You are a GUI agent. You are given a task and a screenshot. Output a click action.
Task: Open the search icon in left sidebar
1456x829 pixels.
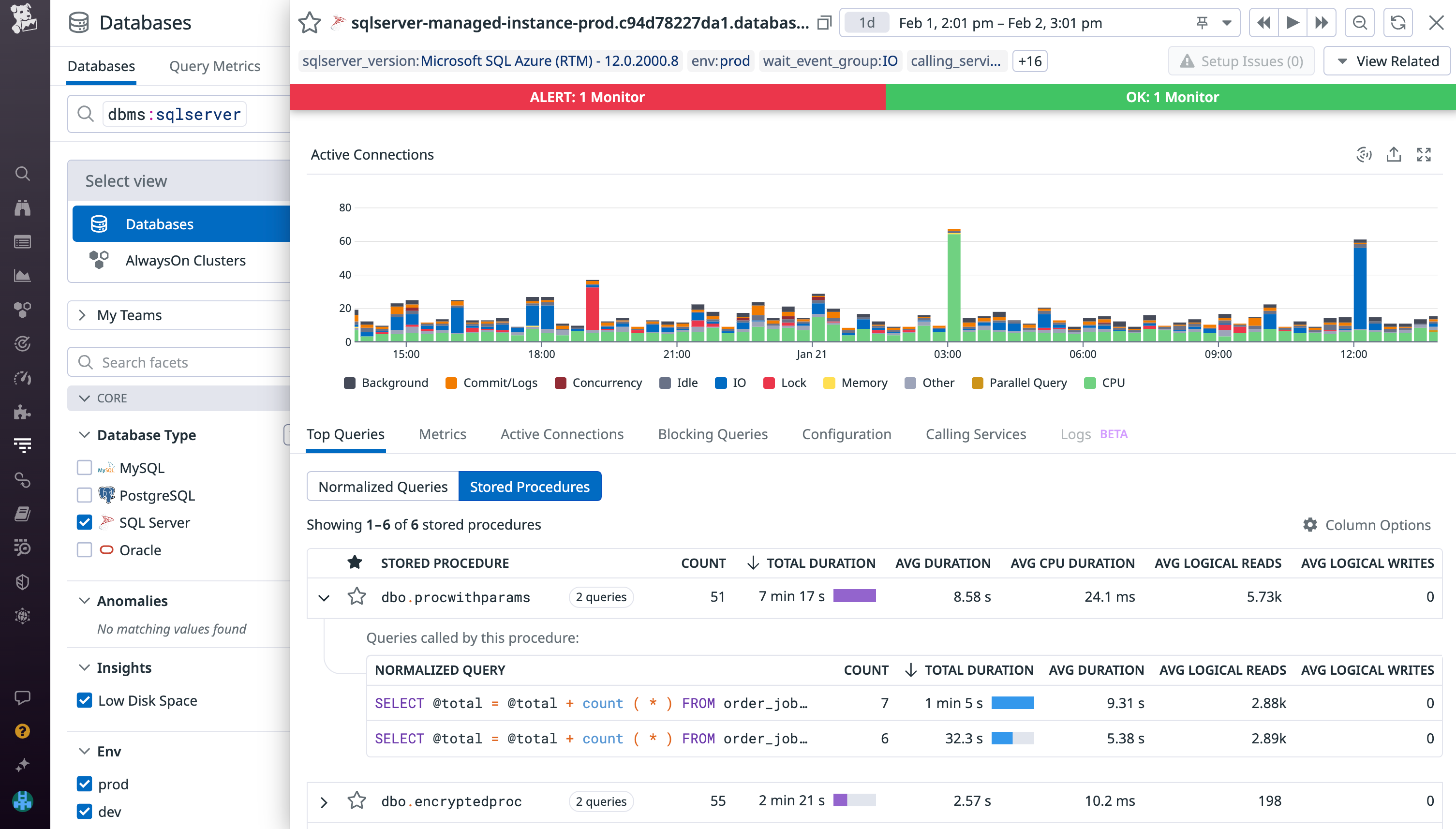click(x=23, y=174)
